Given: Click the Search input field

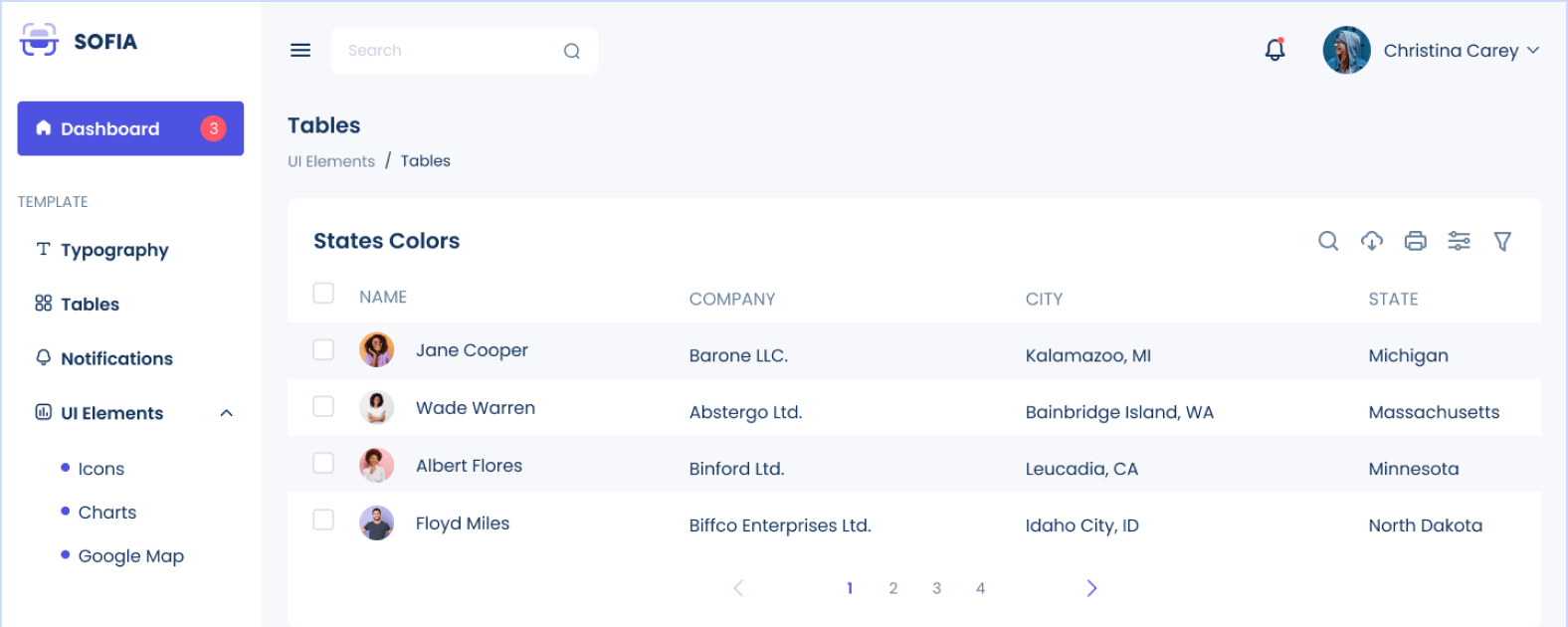Looking at the screenshot, I should point(448,51).
